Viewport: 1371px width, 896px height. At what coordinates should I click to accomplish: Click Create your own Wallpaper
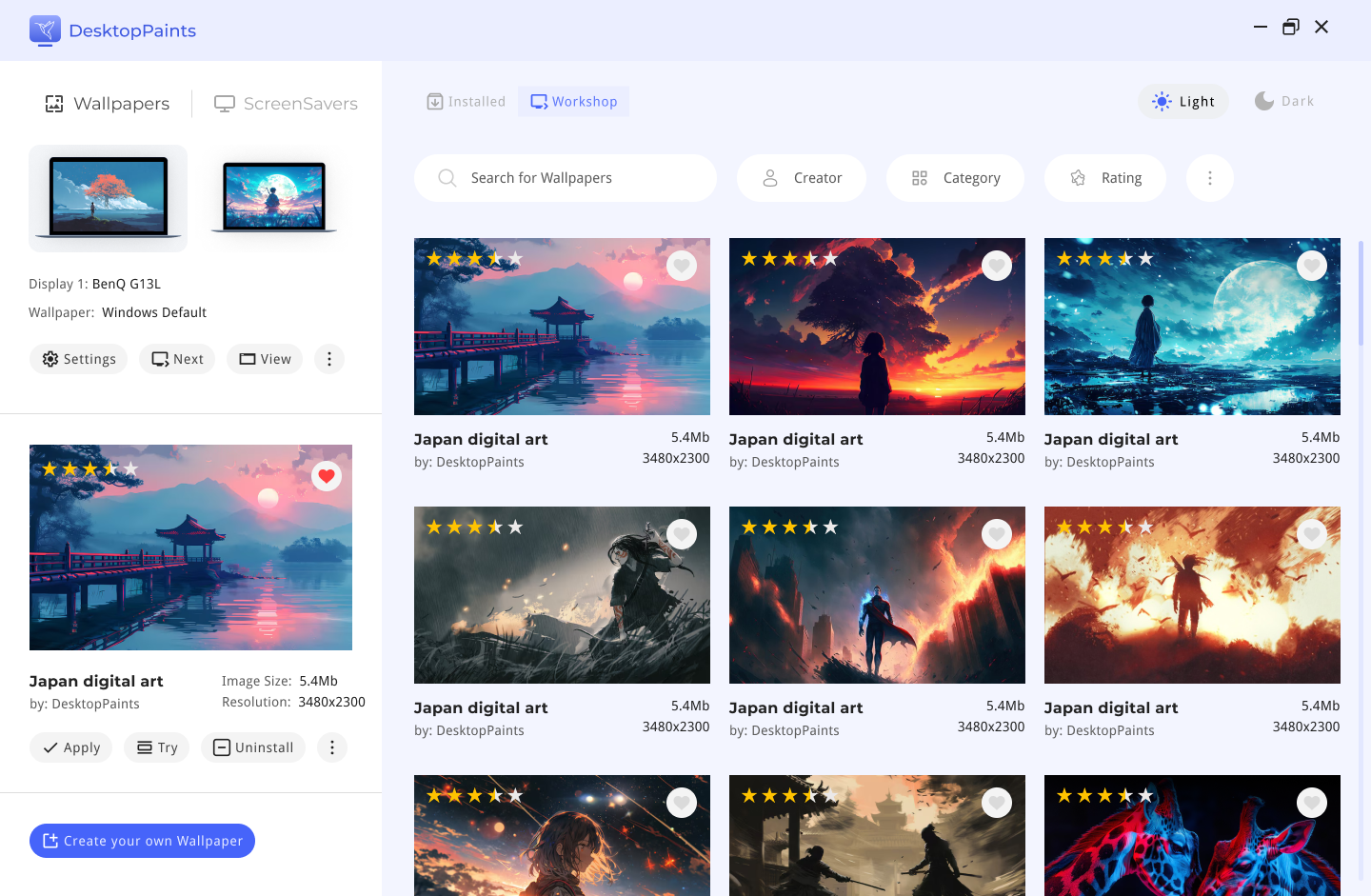point(142,841)
